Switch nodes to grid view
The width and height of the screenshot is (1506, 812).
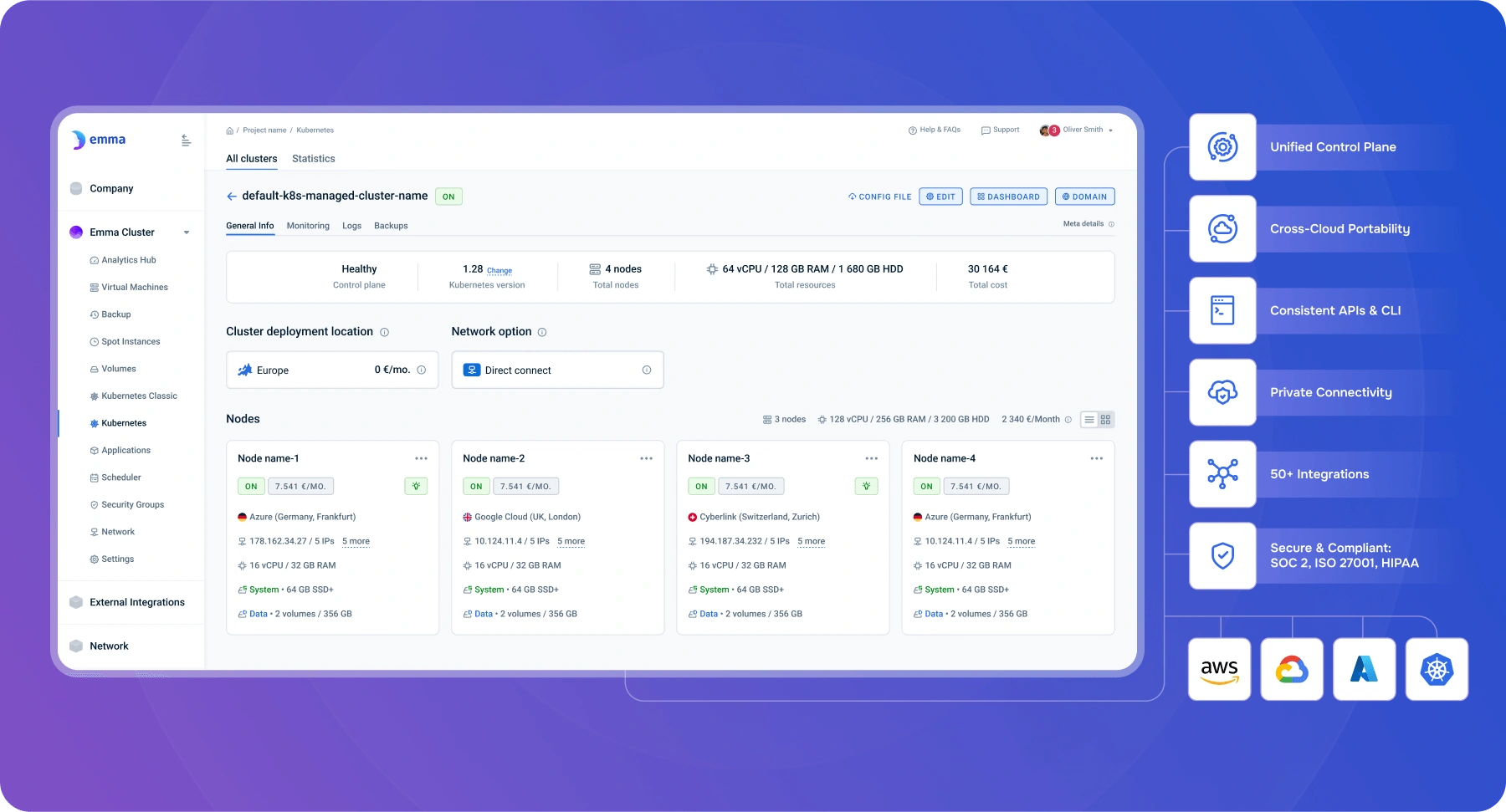(x=1105, y=420)
